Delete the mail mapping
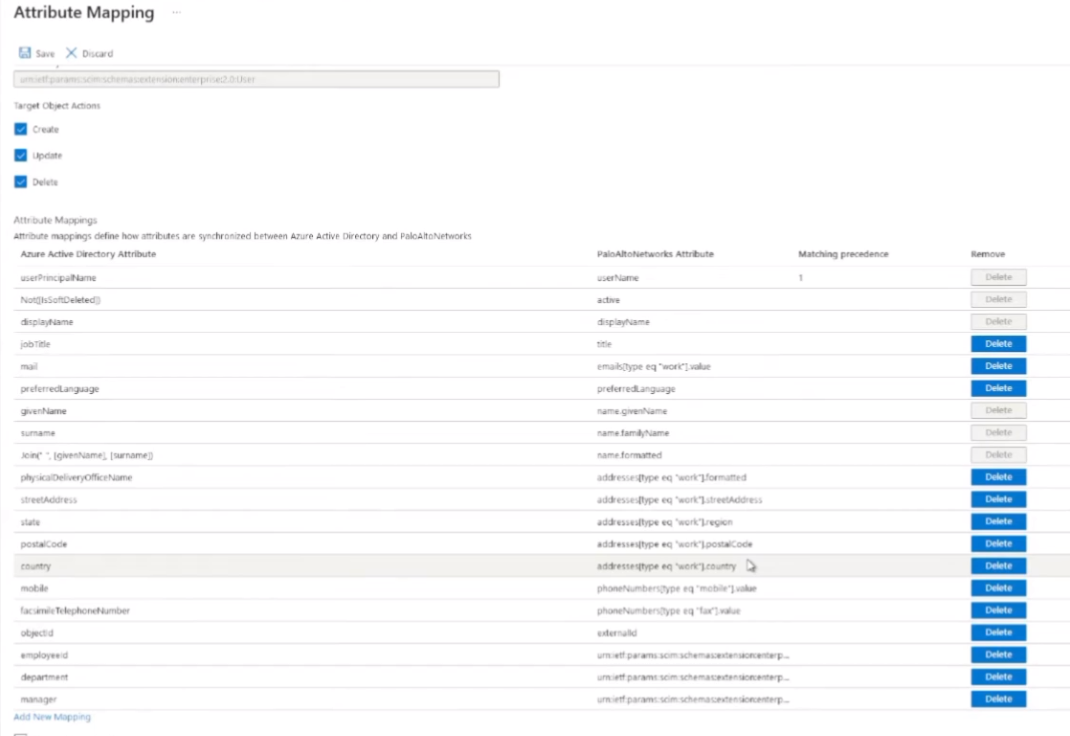Viewport: 1070px width, 736px height. tap(998, 366)
